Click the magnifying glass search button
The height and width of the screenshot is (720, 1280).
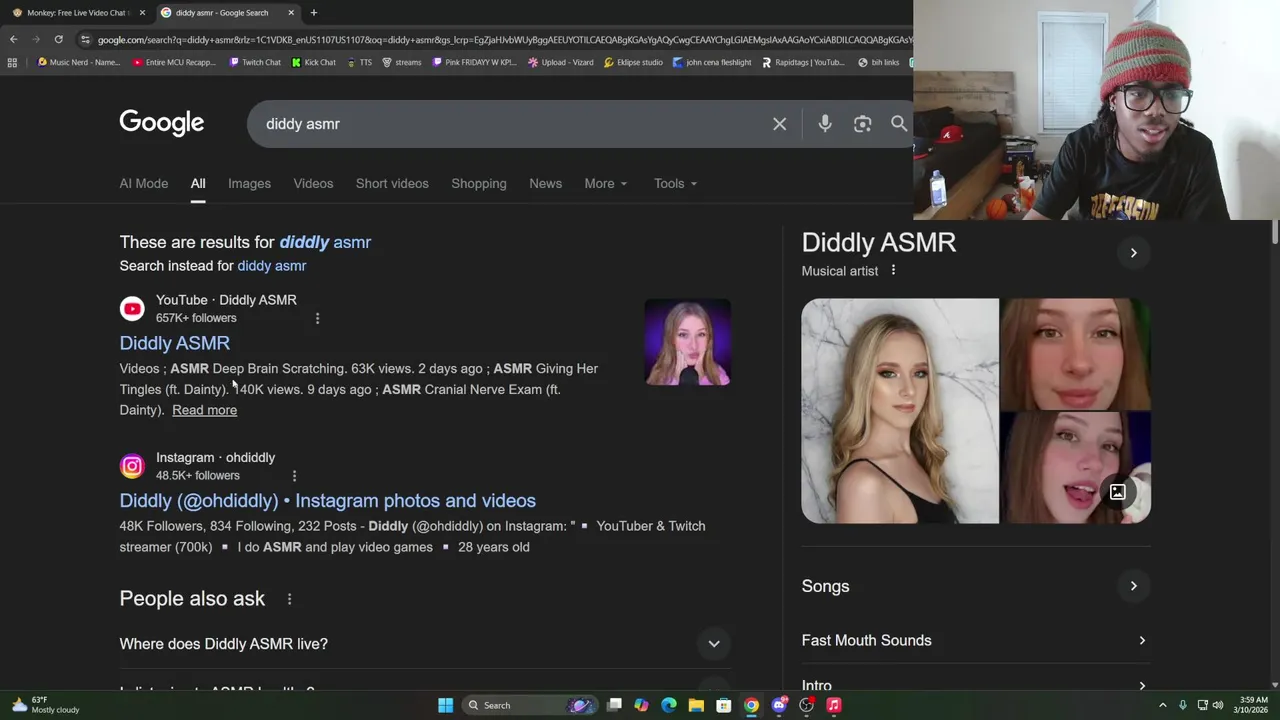(x=899, y=124)
